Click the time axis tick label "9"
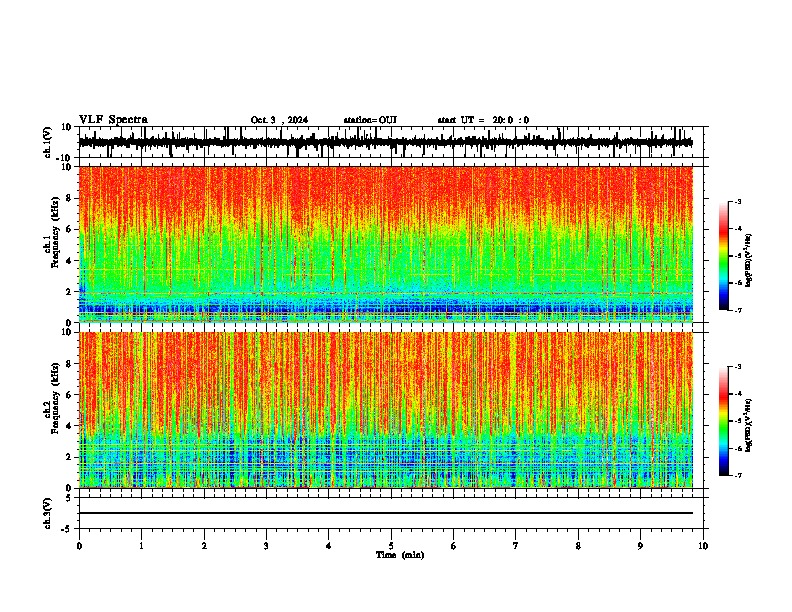The height and width of the screenshot is (612, 792). point(640,546)
